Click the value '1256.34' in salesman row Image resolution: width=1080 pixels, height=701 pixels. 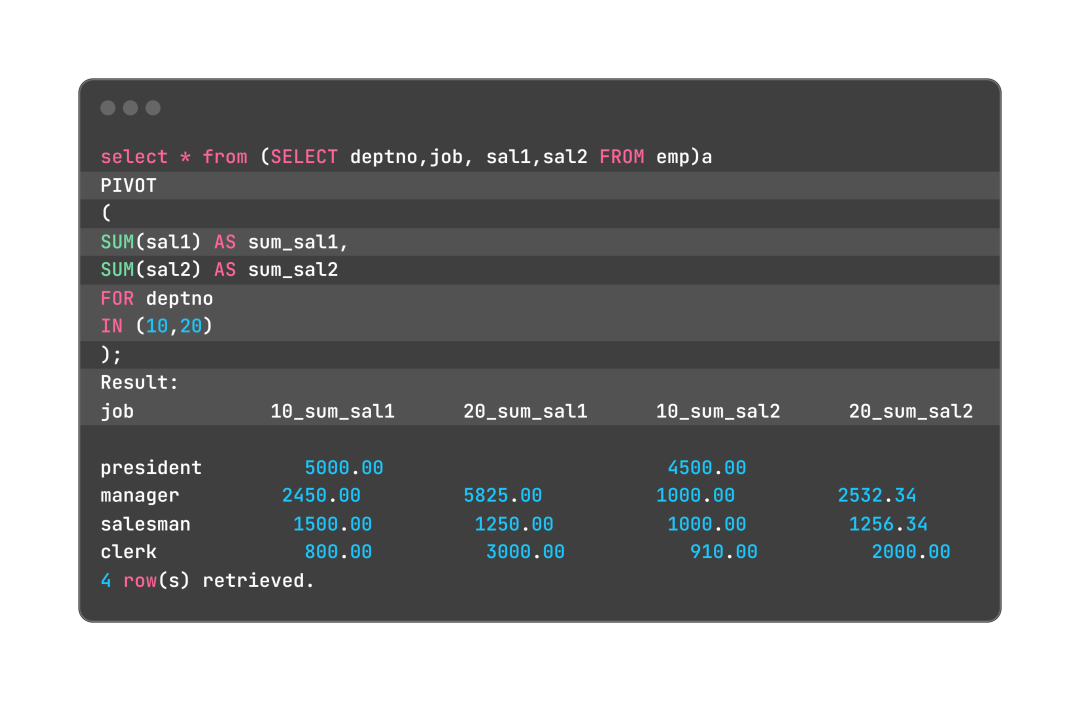pyautogui.click(x=889, y=524)
